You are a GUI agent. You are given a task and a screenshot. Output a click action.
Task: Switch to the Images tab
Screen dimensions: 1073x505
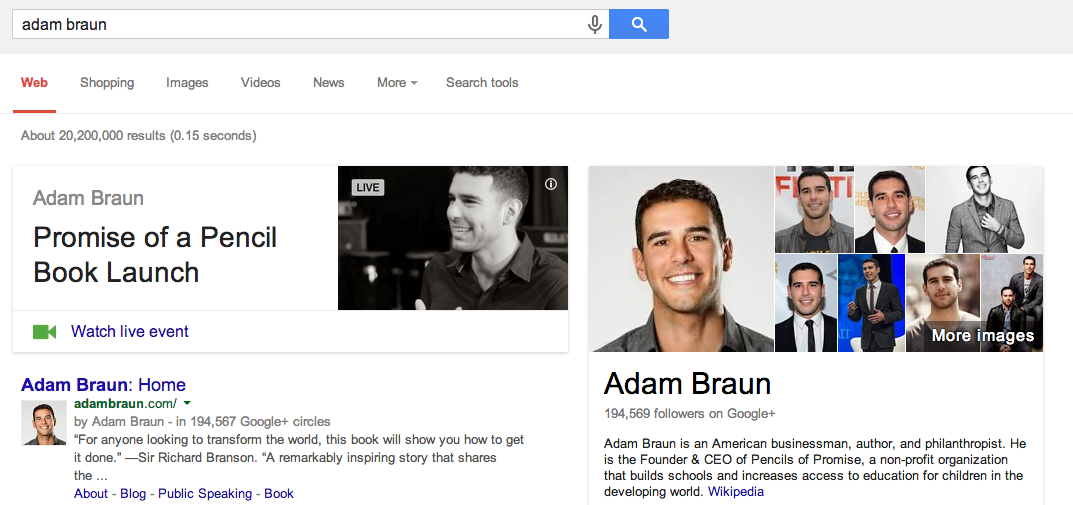[187, 83]
